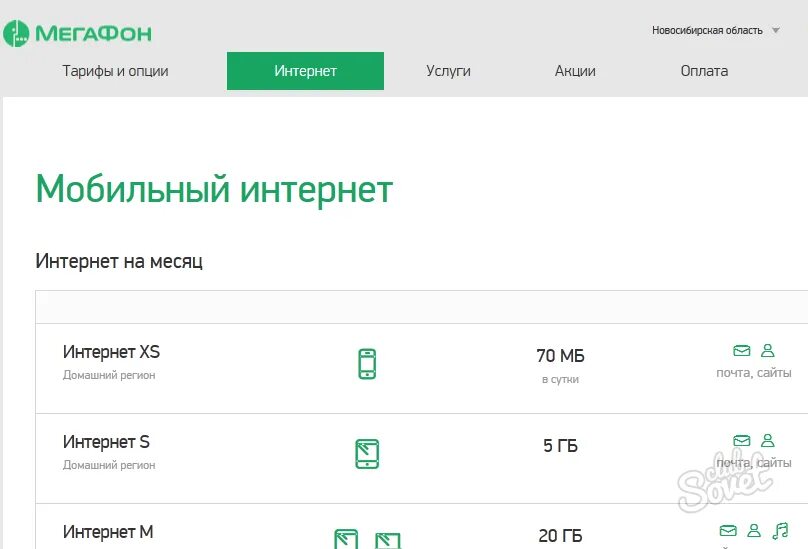Click the tablet icon in Интернет S row

[367, 454]
